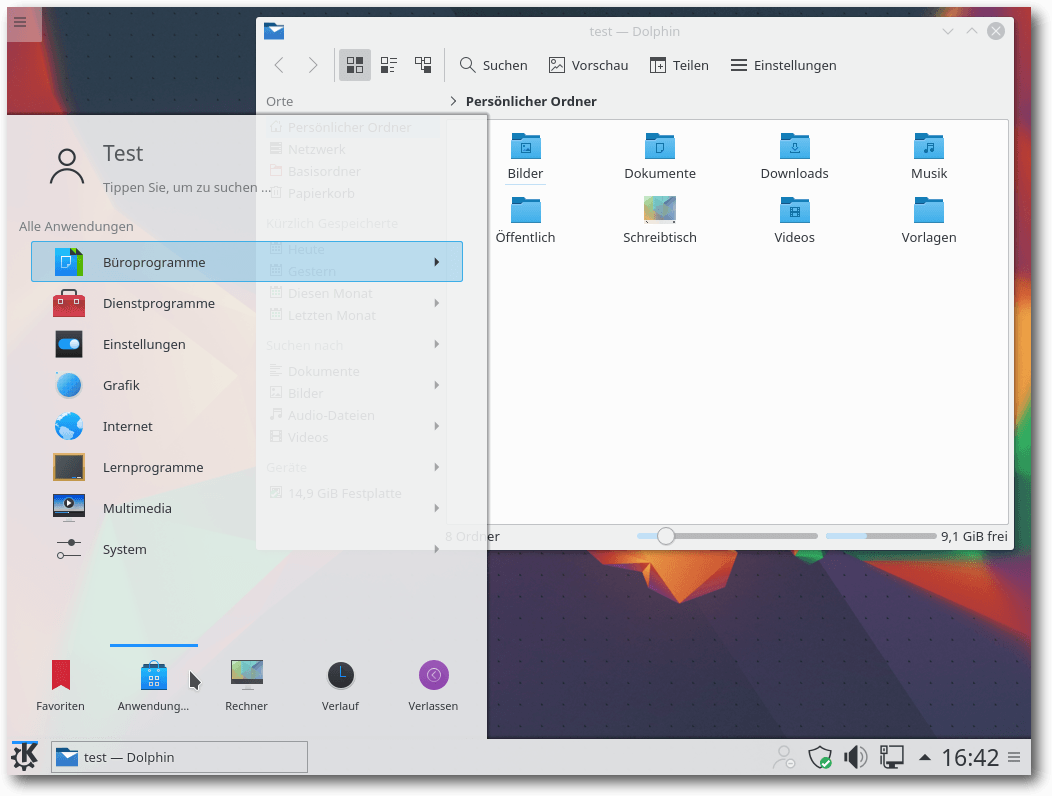Screen dimensions: 1052x796
Task: Click the Dolphin window title icon
Action: coord(274,32)
